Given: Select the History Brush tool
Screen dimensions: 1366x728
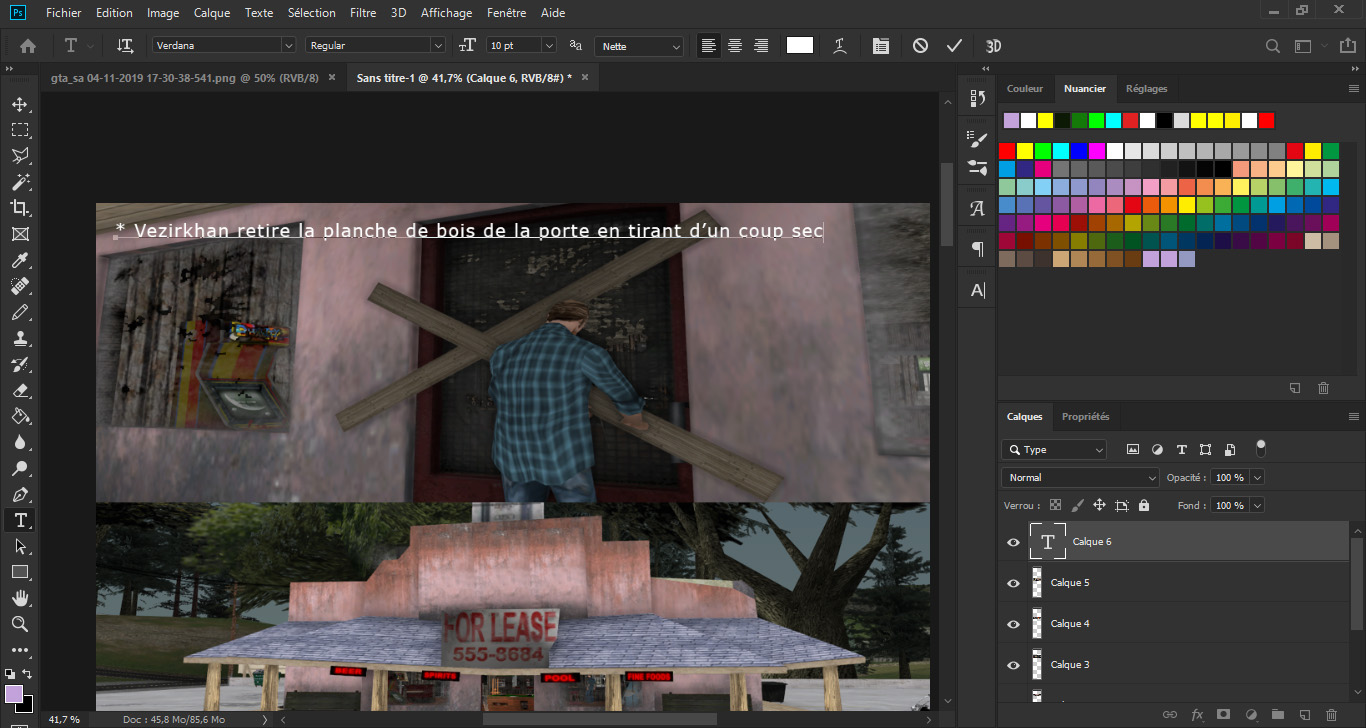Looking at the screenshot, I should [19, 364].
